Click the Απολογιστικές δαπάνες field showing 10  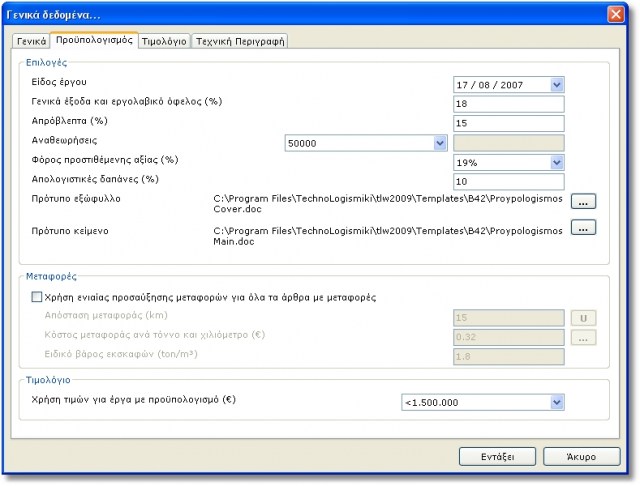[509, 181]
